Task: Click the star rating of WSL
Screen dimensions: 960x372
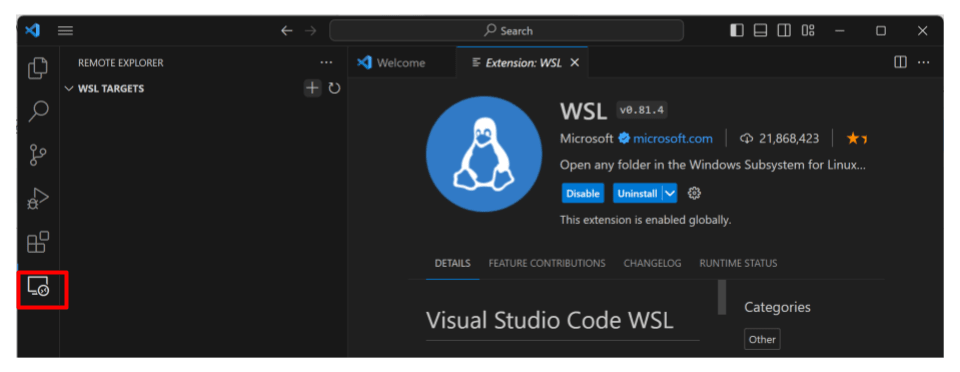Action: [x=857, y=139]
